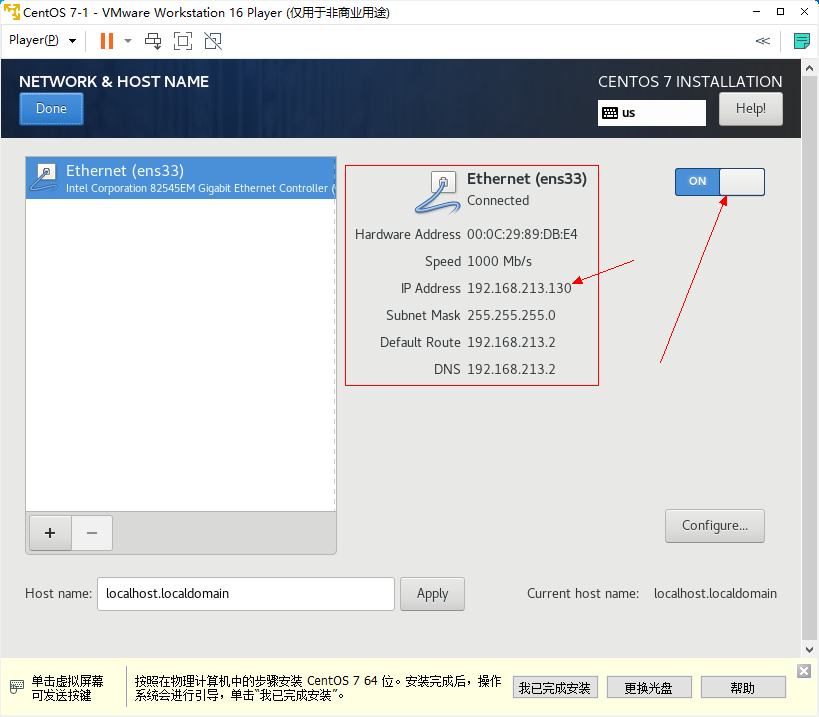819x717 pixels.
Task: Open the Configure... network settings
Action: tap(714, 526)
